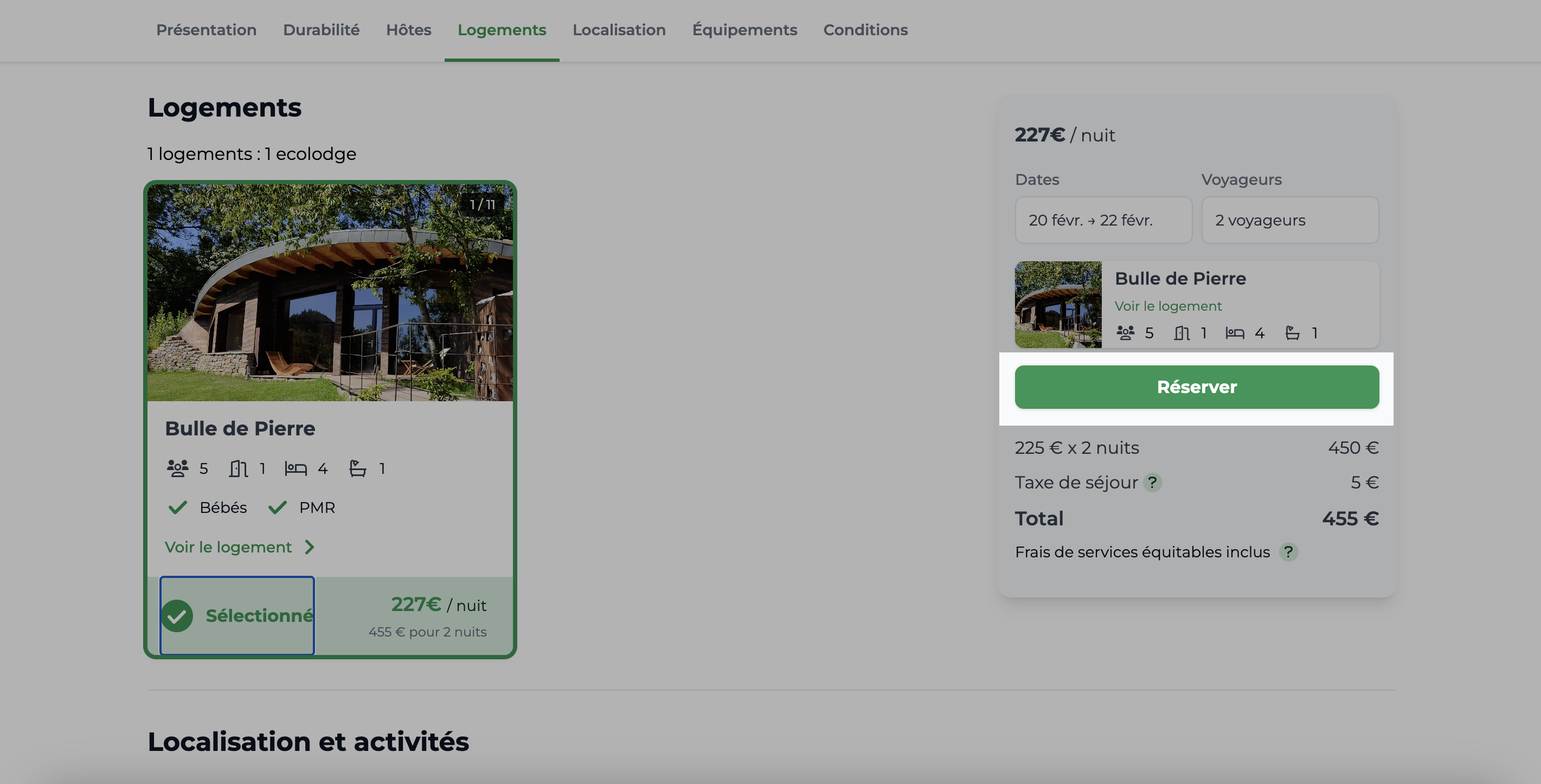The height and width of the screenshot is (784, 1541).
Task: Open the 2 voyageurs selector
Action: click(1290, 220)
